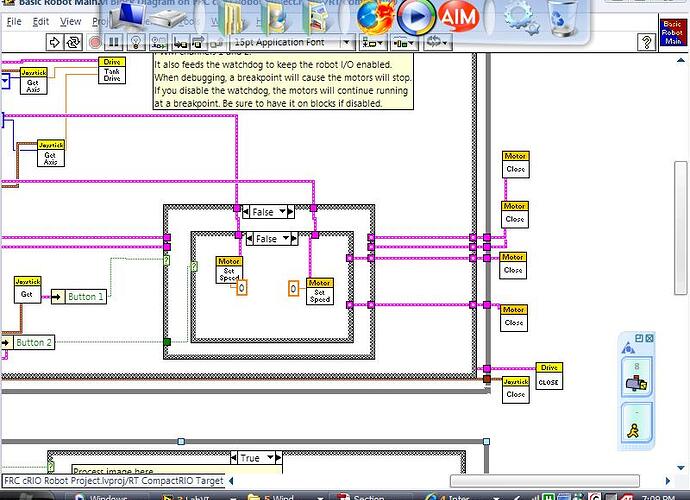Select the Joystick Get node near Button 1
This screenshot has width=690, height=500.
click(x=27, y=290)
